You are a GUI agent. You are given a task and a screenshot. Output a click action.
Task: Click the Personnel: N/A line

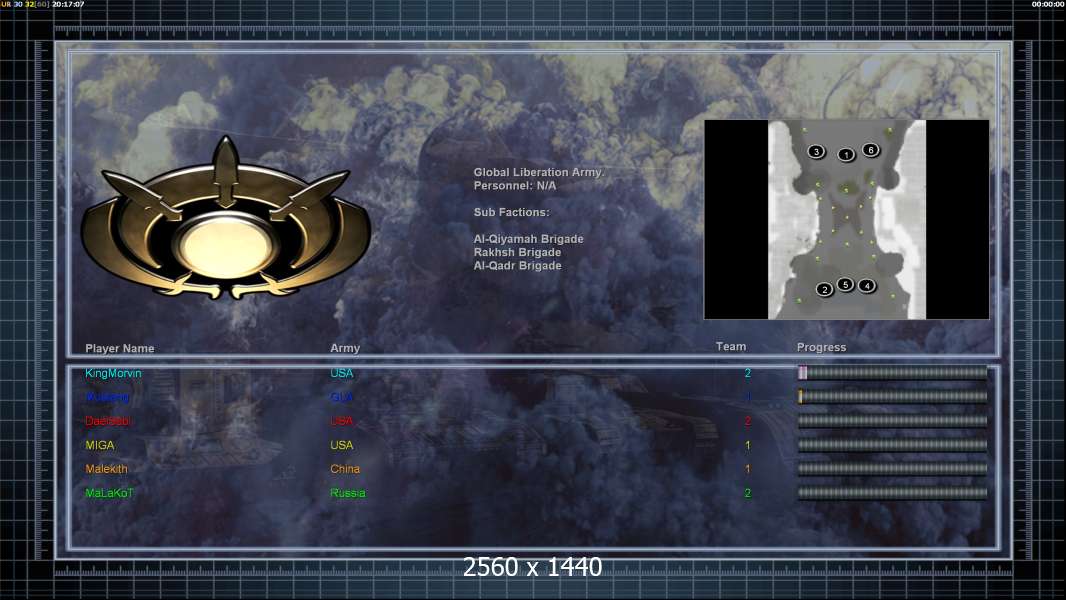(515, 186)
